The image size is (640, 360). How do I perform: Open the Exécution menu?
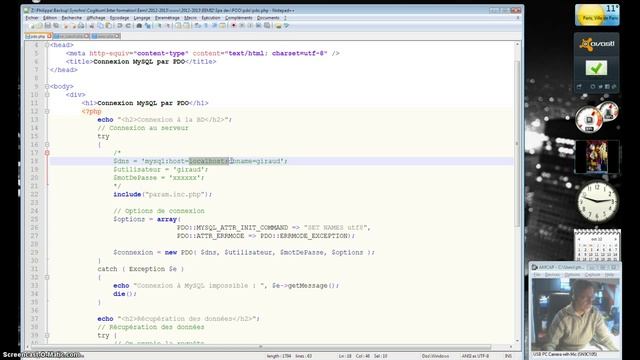(211, 18)
